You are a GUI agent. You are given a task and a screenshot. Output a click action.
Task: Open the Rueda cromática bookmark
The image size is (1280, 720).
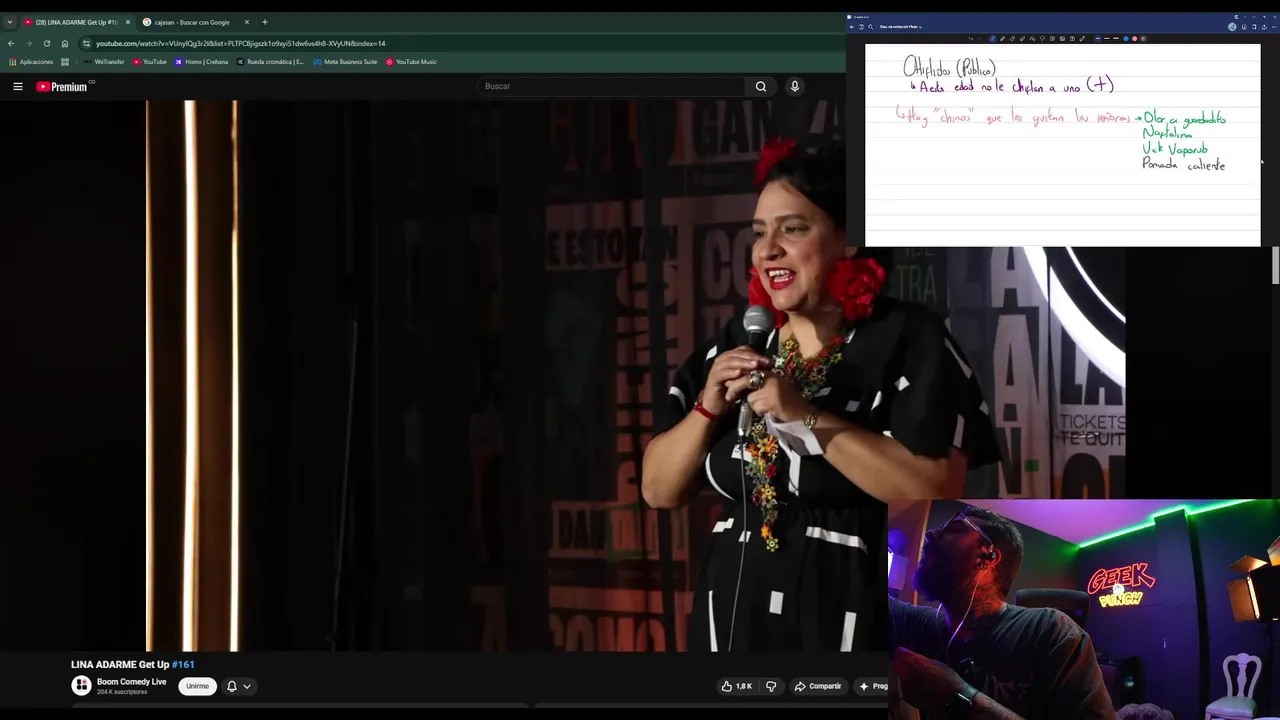(x=270, y=62)
